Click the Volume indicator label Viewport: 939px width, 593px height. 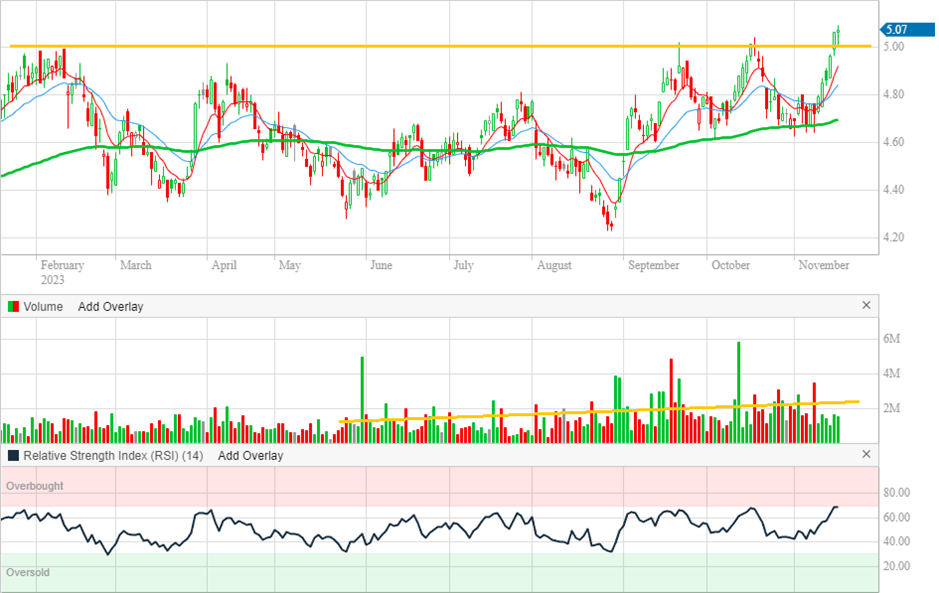[x=43, y=307]
